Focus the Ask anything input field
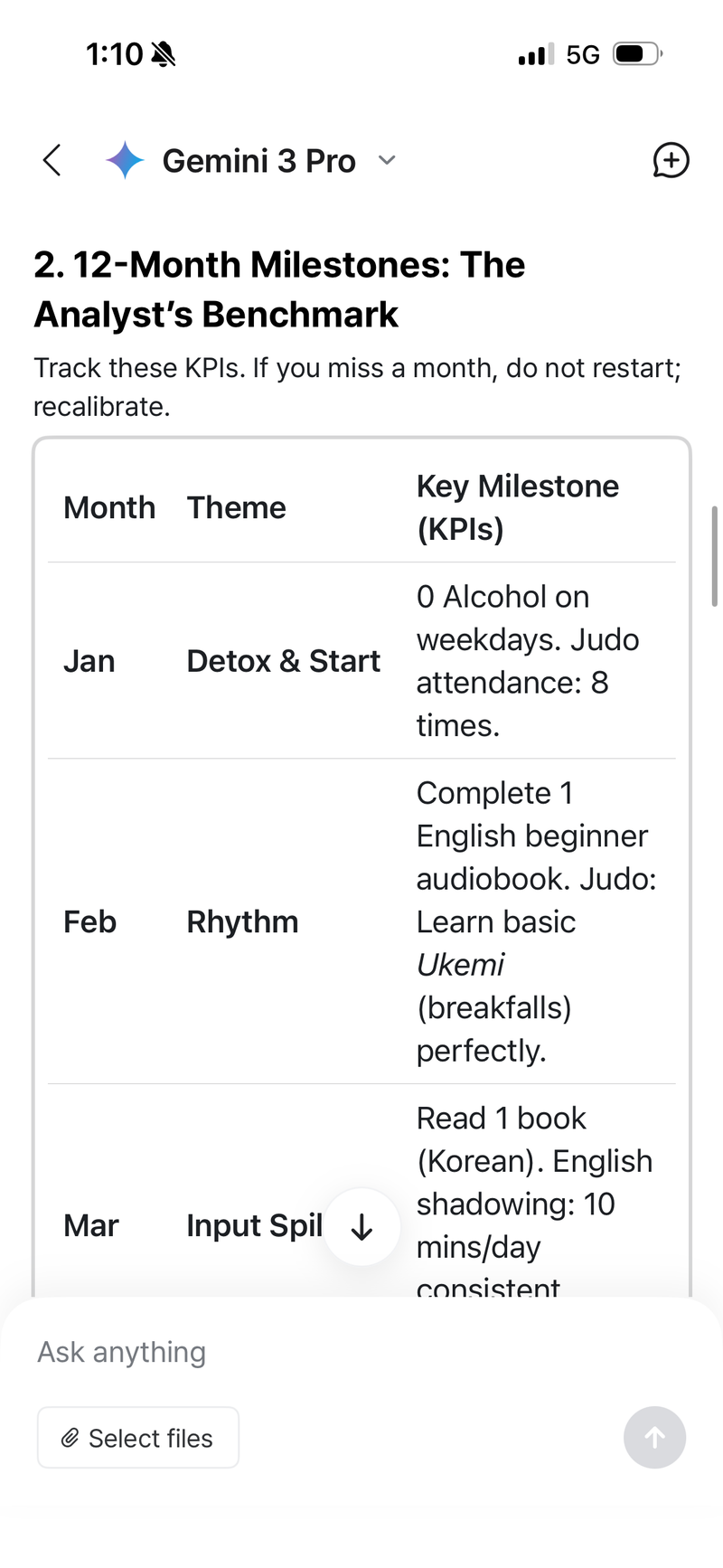This screenshot has height=1568, width=723. pos(361,1352)
